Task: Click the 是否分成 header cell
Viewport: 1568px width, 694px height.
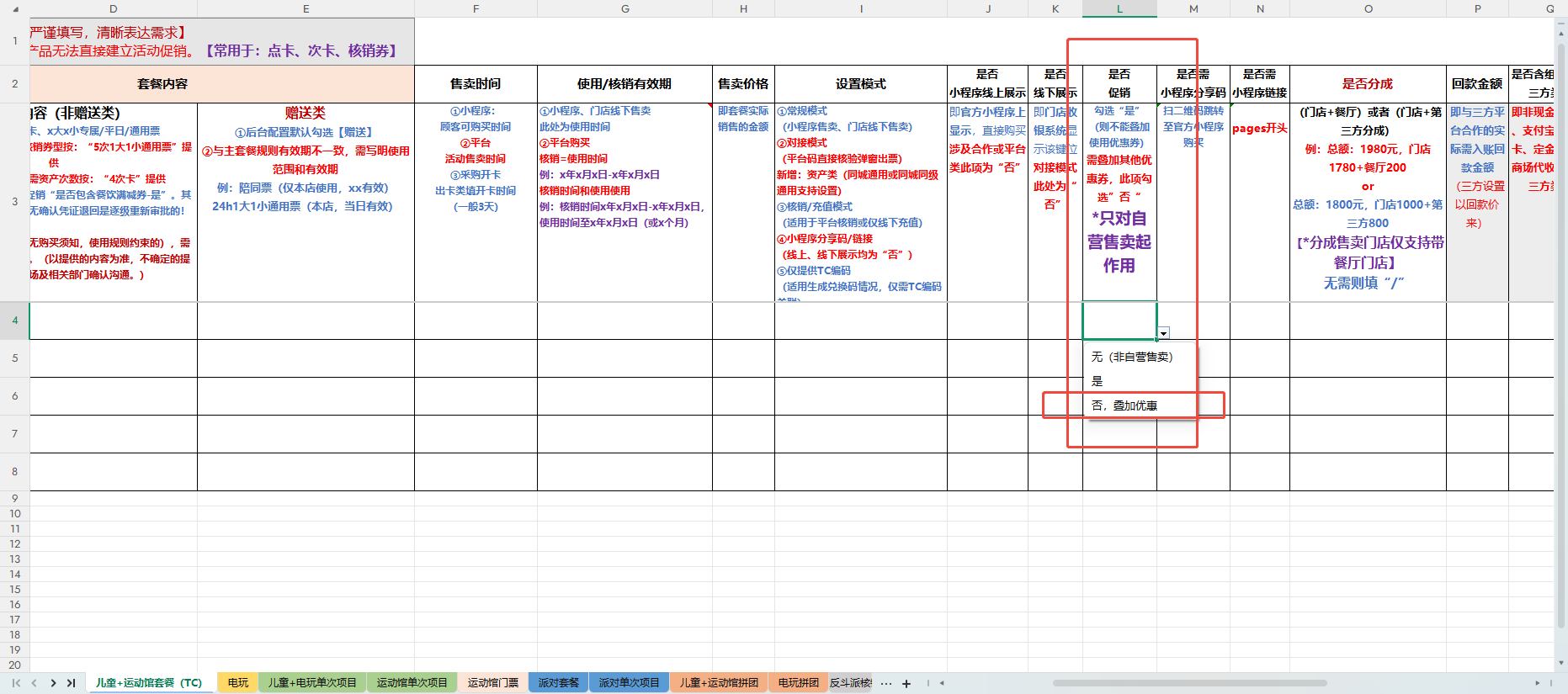Action: pos(1368,84)
